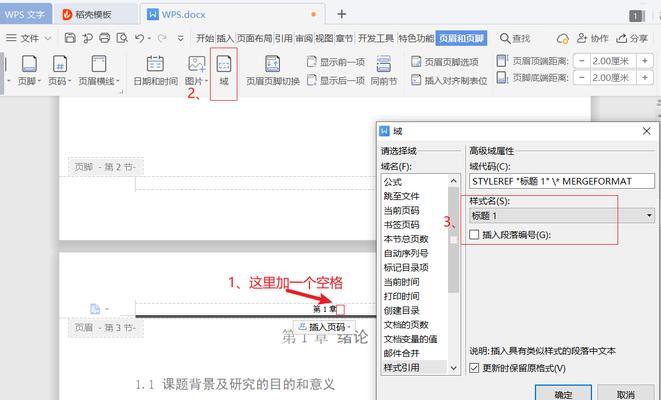Image resolution: width=661 pixels, height=400 pixels.
Task: Click the cloud sync icon
Action: (562, 38)
